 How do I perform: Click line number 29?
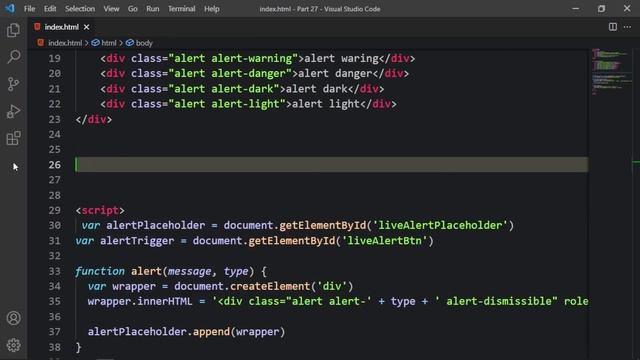55,210
